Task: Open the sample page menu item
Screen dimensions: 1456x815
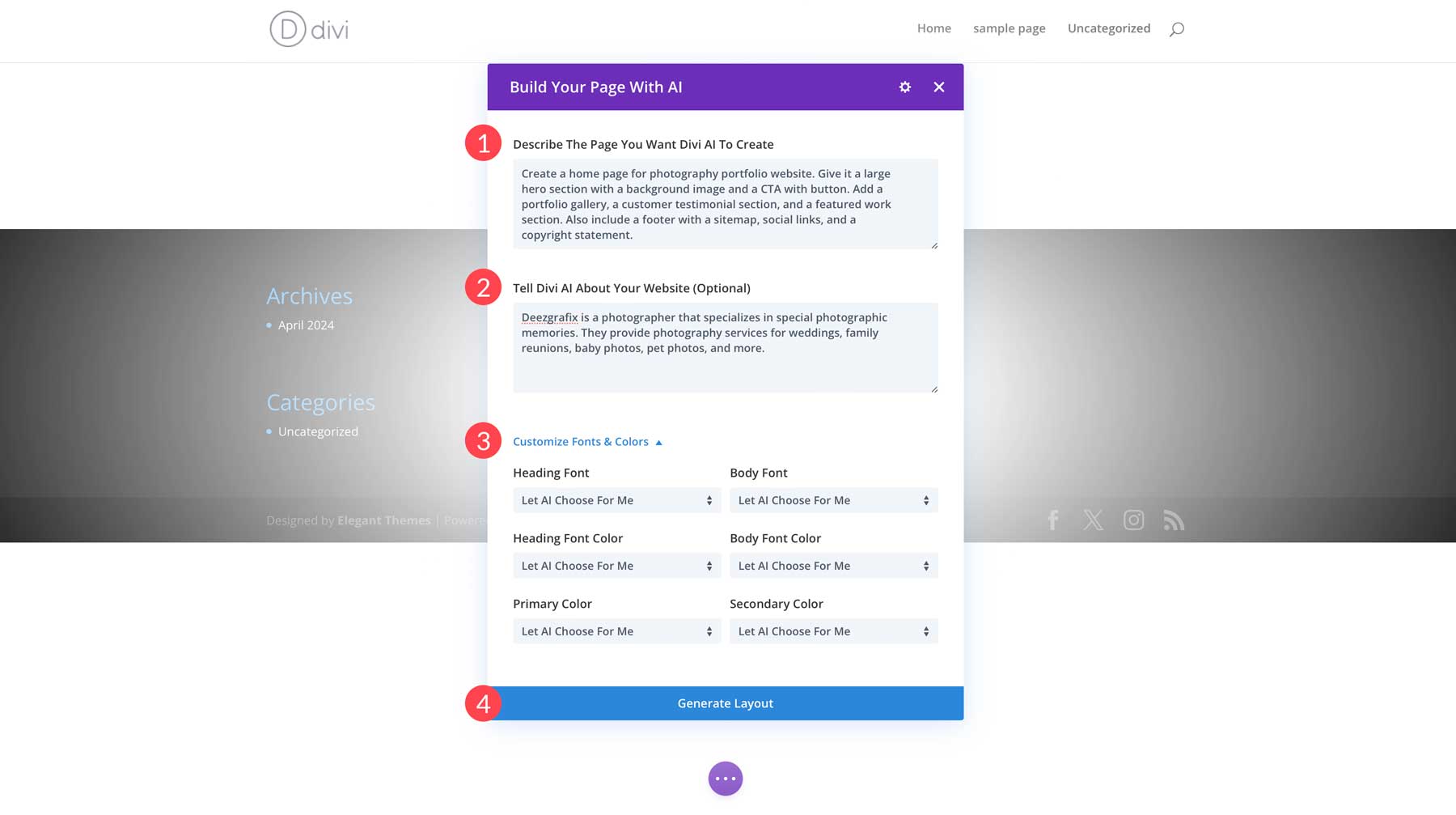Action: (x=1009, y=28)
